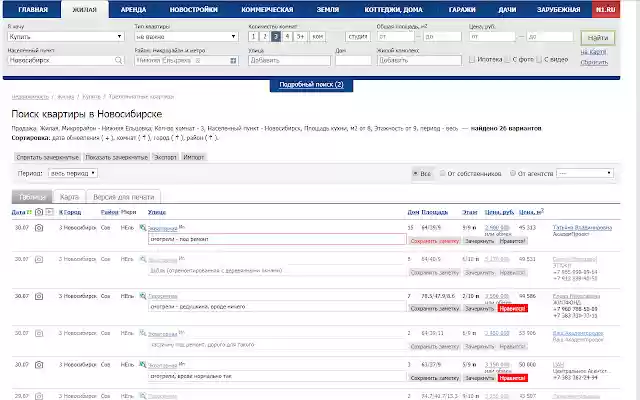This screenshot has height=400, width=640.
Task: Click the Сбросить link
Action: (594, 62)
